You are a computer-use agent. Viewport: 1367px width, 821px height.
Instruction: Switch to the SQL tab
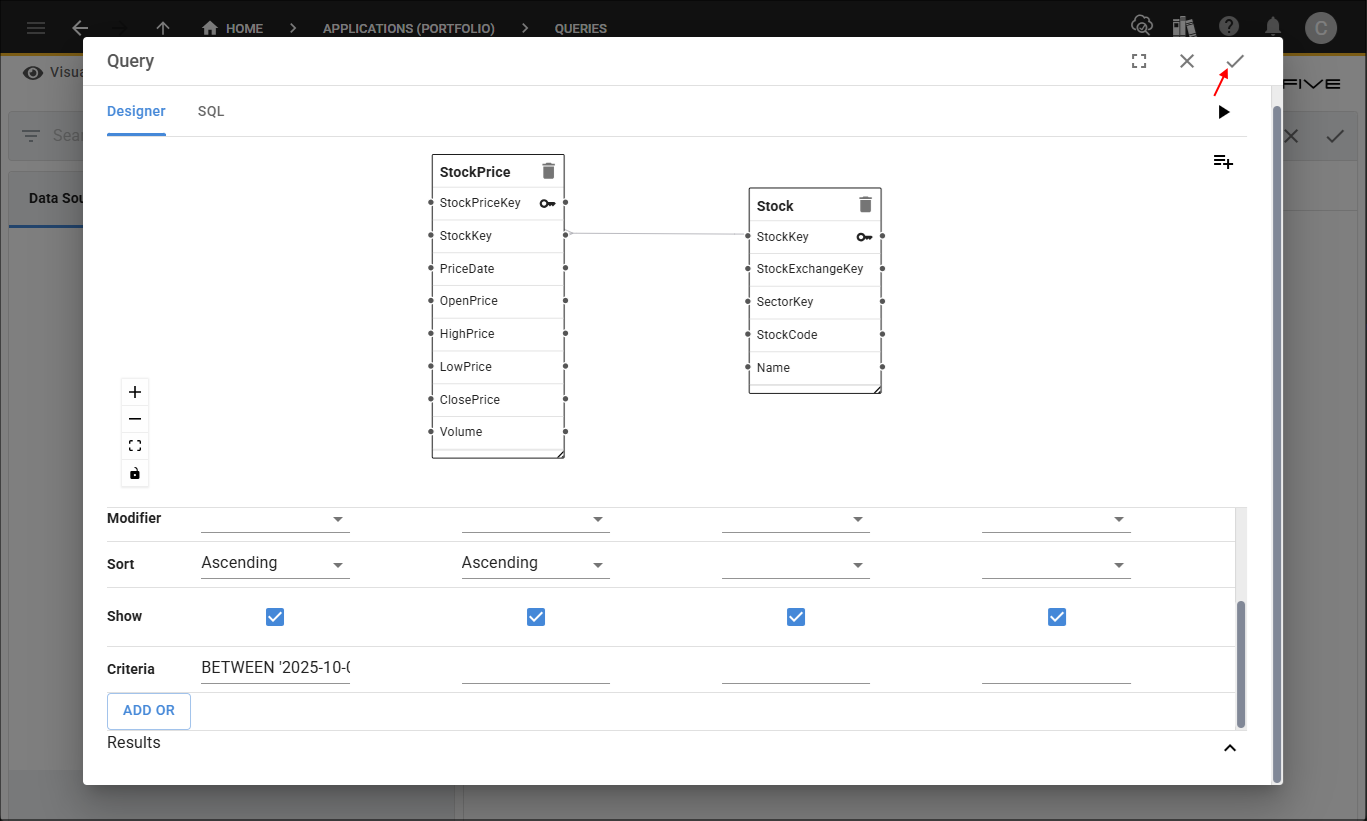click(x=211, y=111)
